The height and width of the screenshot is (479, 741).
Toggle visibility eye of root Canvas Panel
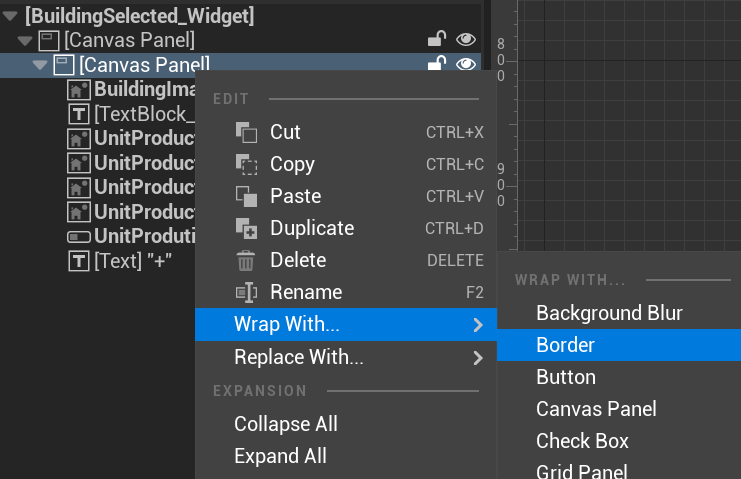click(x=465, y=40)
